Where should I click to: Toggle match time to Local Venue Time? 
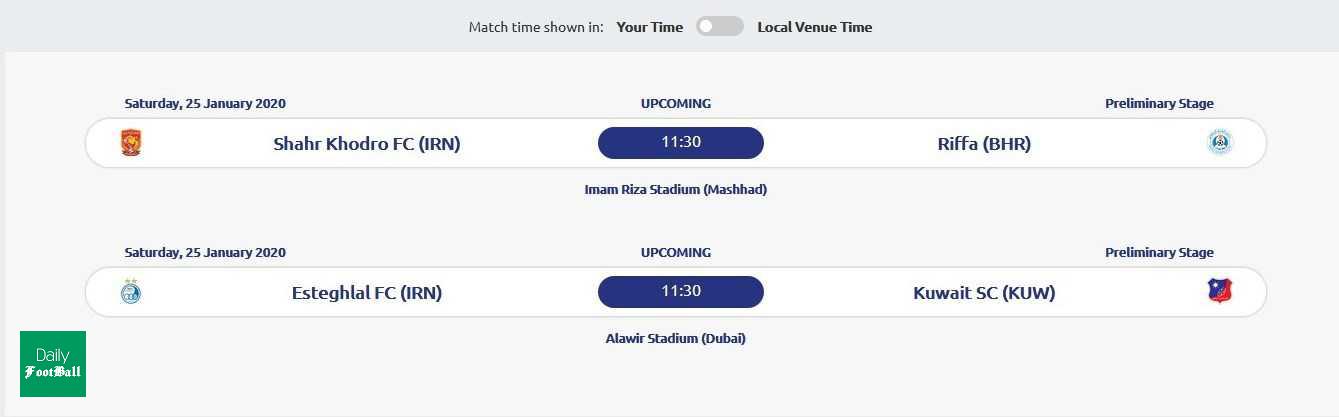[720, 27]
